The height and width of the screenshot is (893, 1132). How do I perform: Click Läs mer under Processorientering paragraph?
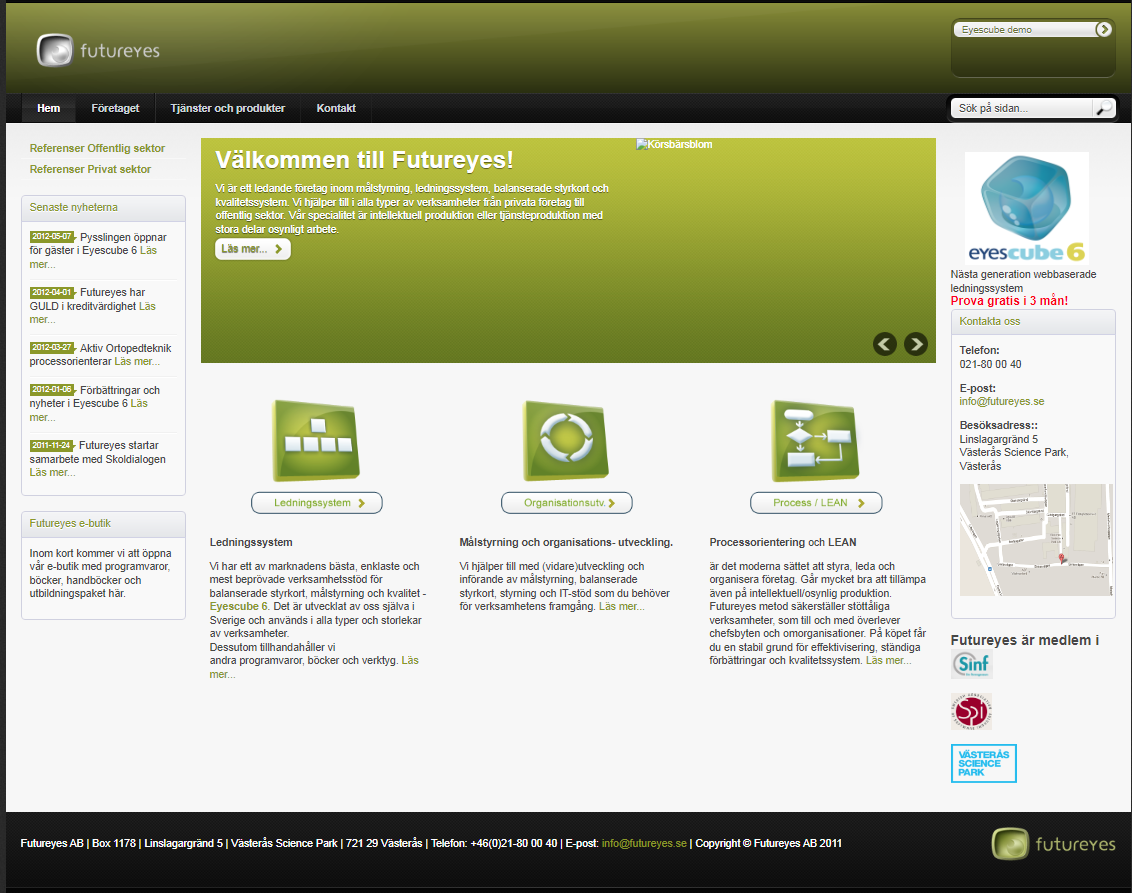pyautogui.click(x=889, y=661)
